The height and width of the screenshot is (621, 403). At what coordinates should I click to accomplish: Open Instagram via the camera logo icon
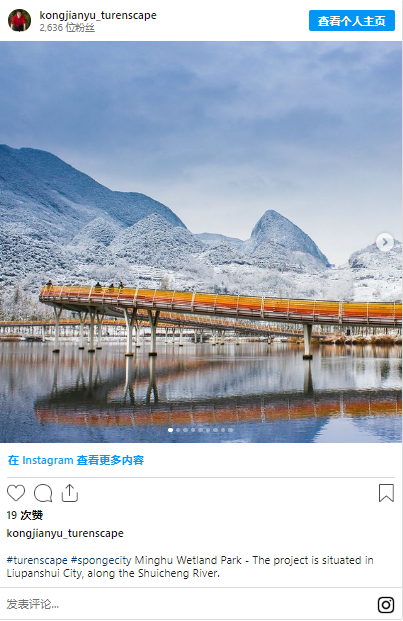coord(386,605)
